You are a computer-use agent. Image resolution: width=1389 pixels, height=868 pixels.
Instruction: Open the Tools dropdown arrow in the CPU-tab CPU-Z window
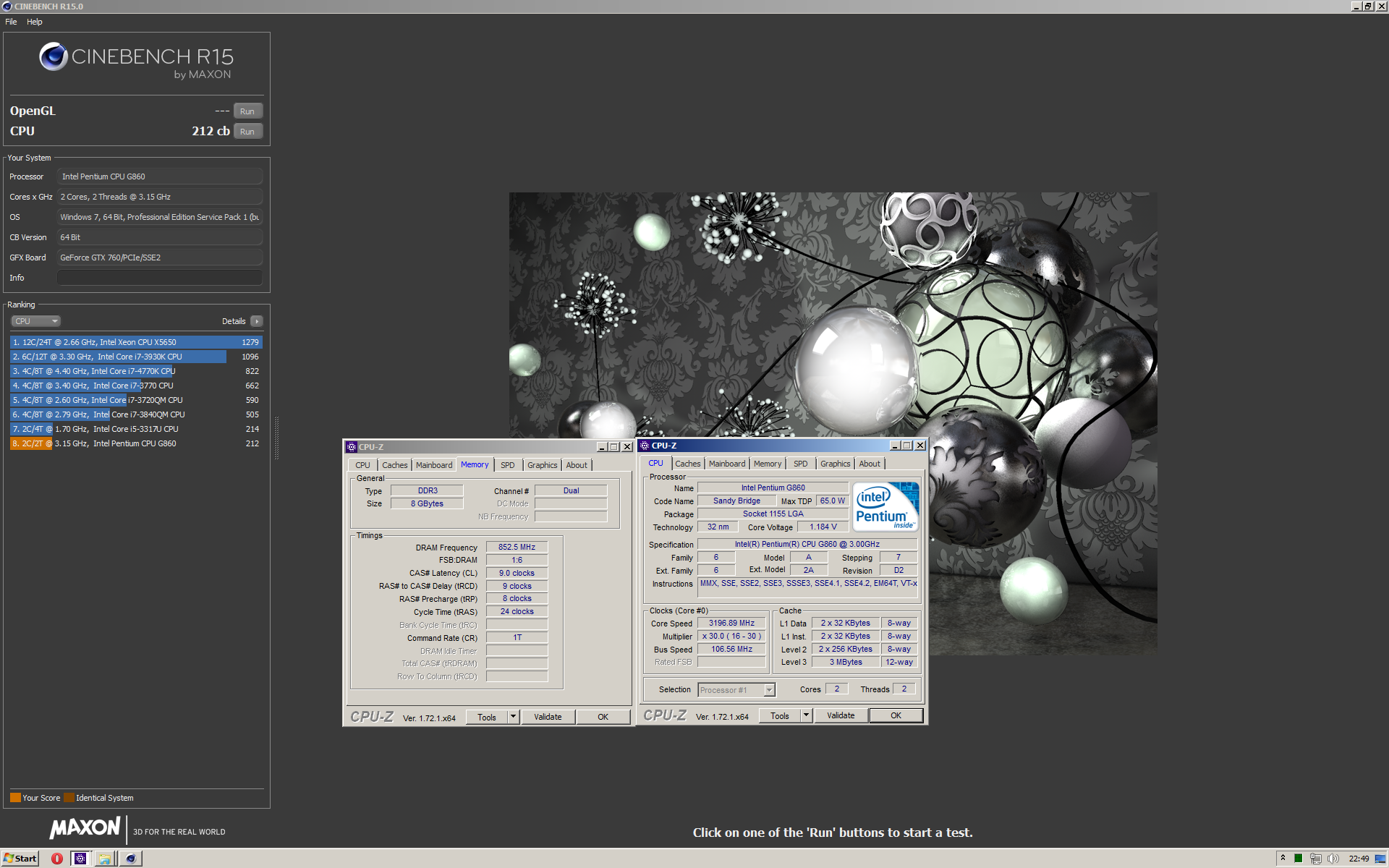806,715
